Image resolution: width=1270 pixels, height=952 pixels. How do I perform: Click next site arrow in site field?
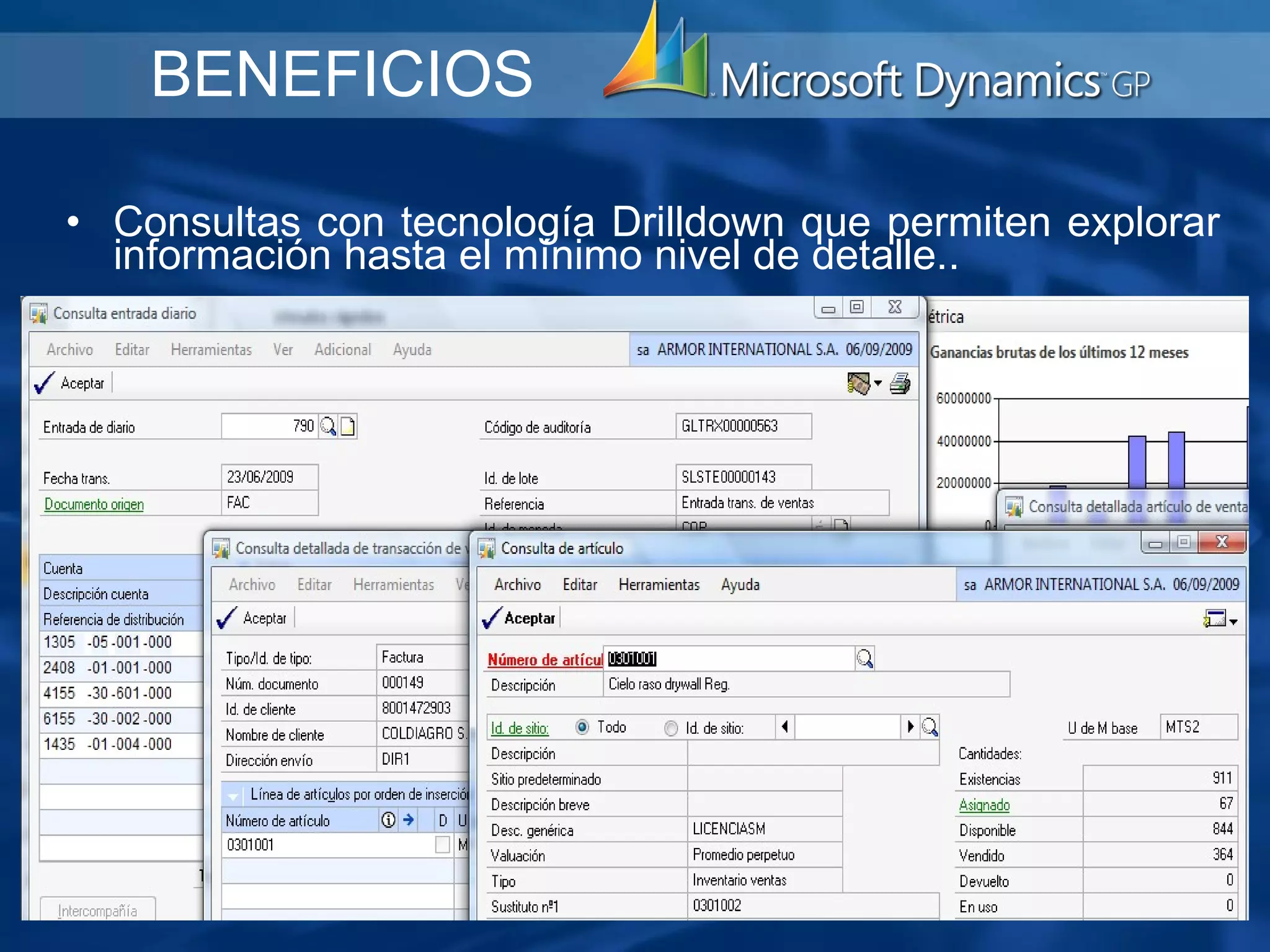pos(910,726)
